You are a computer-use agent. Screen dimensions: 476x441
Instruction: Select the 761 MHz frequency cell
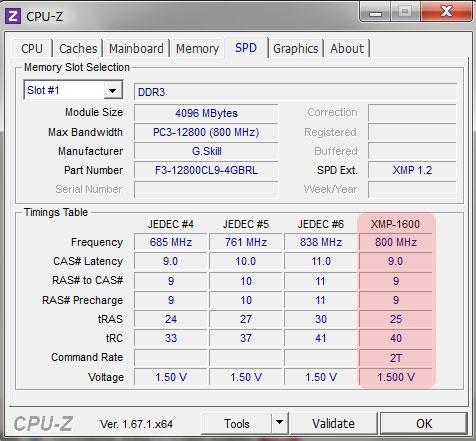[x=246, y=242]
